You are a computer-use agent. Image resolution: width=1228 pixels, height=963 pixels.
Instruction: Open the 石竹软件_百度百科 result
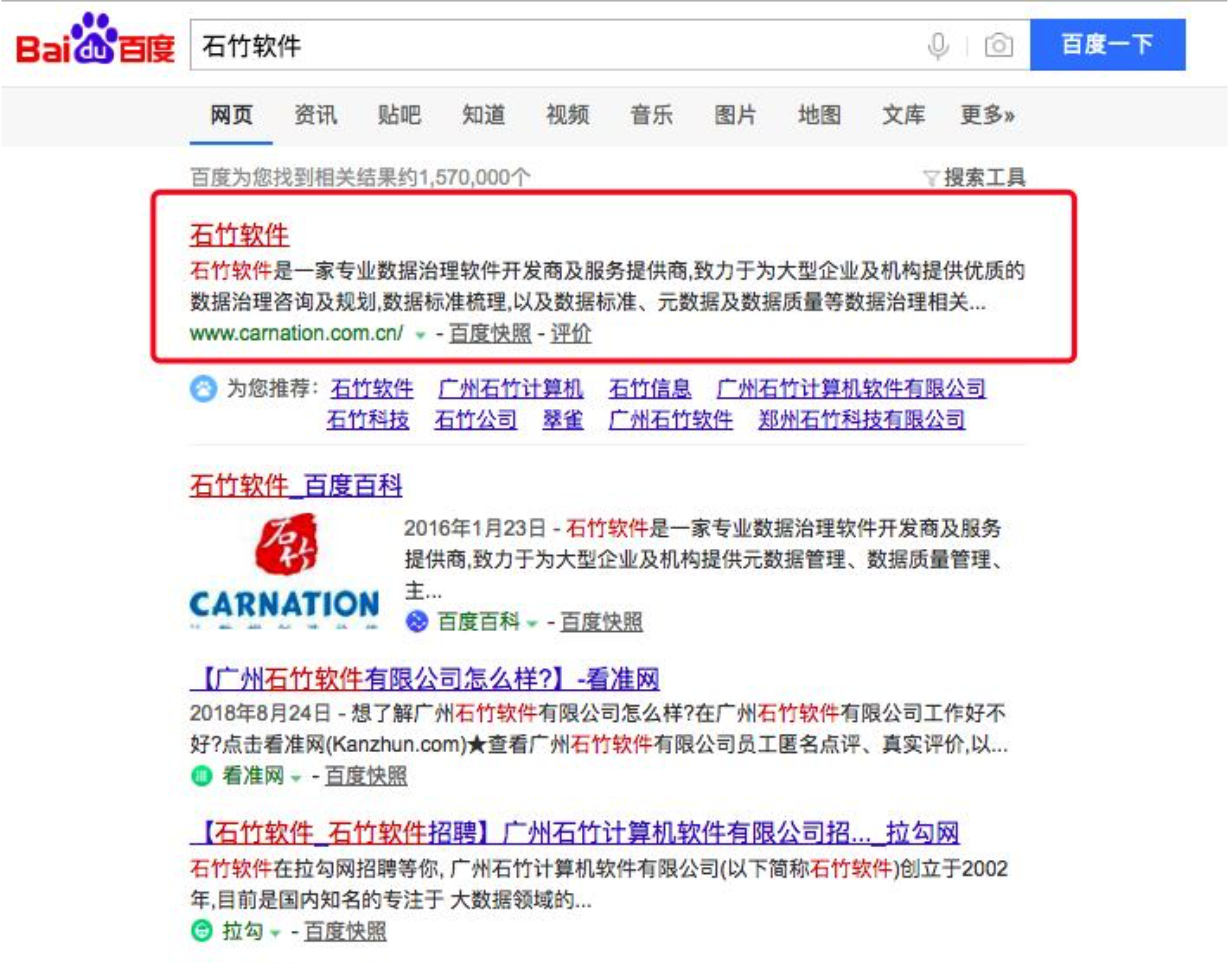296,487
